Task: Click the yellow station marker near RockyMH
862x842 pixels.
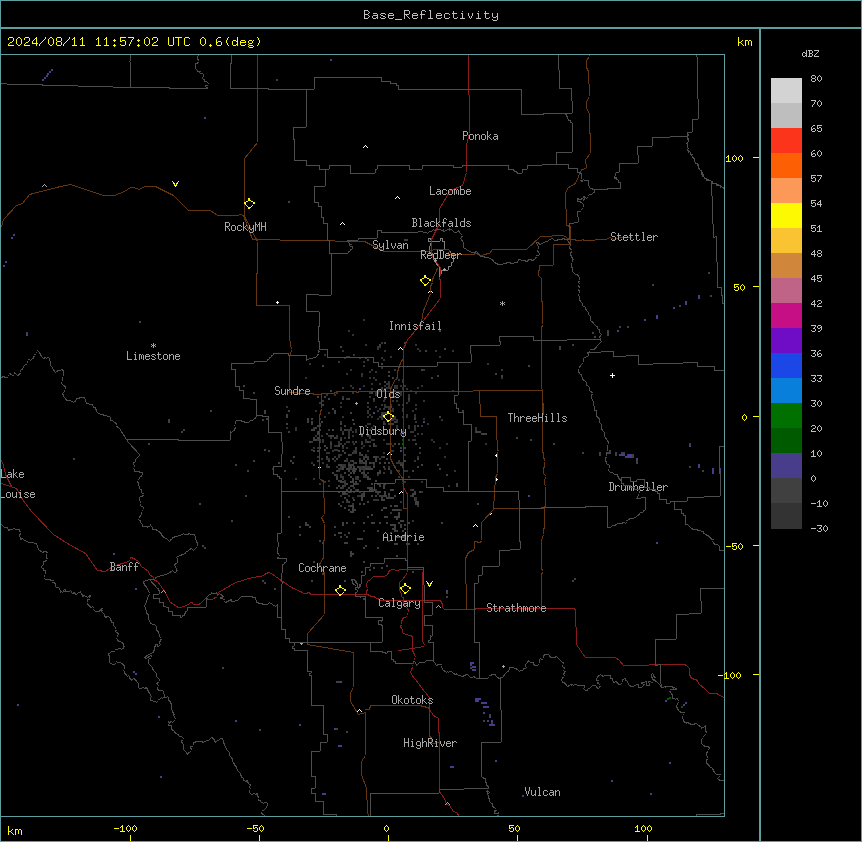Action: 249,204
